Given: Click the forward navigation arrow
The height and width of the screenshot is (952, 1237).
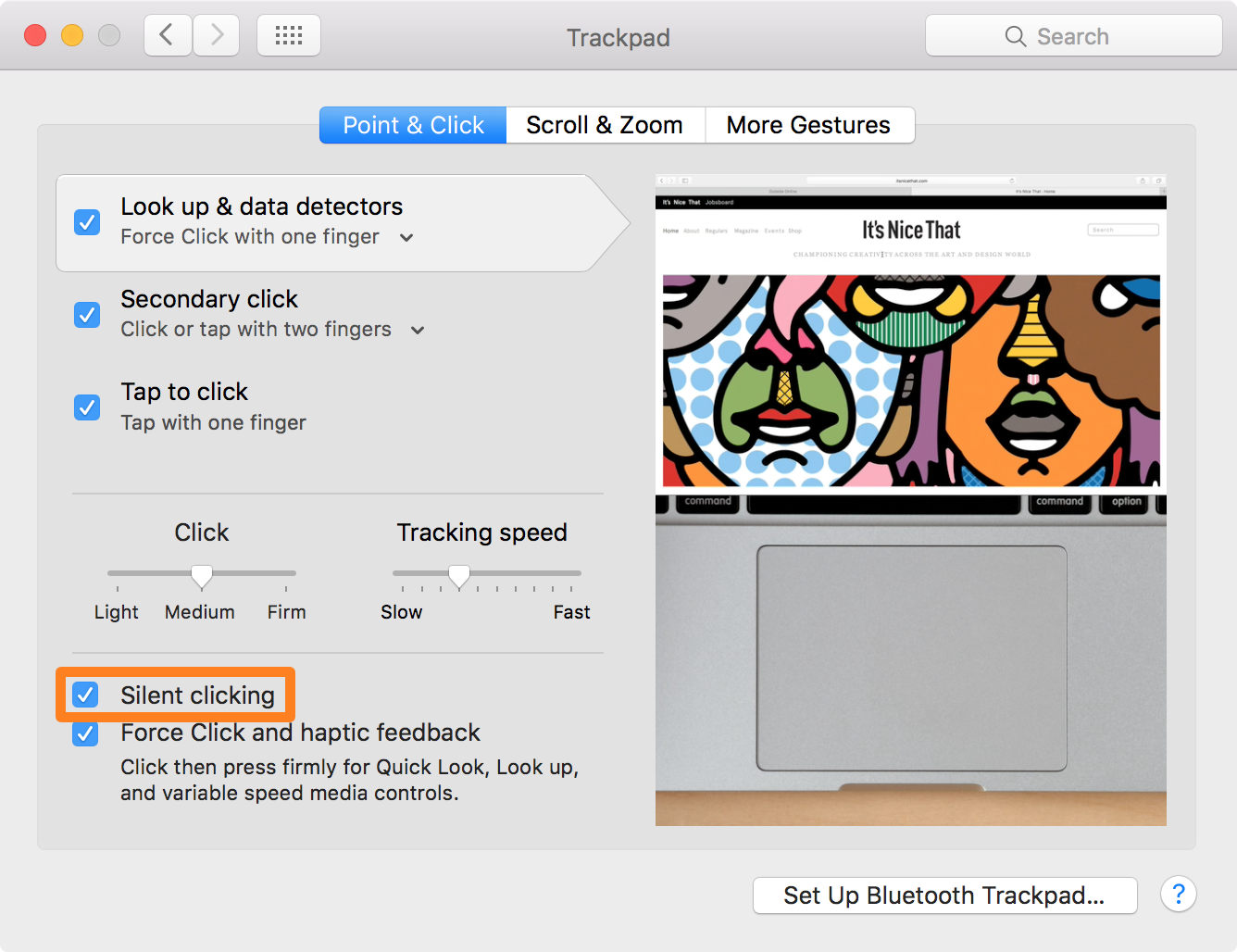Looking at the screenshot, I should pyautogui.click(x=216, y=34).
